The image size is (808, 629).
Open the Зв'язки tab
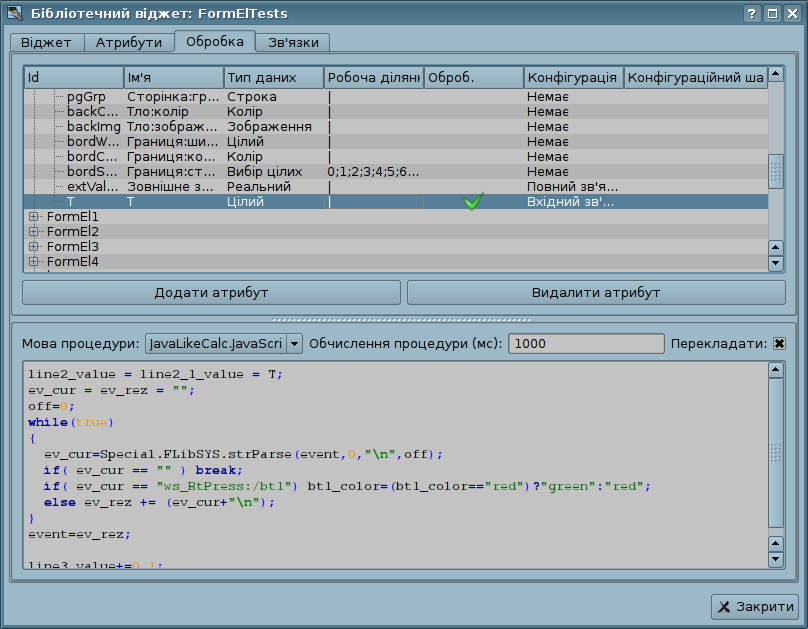coord(292,43)
